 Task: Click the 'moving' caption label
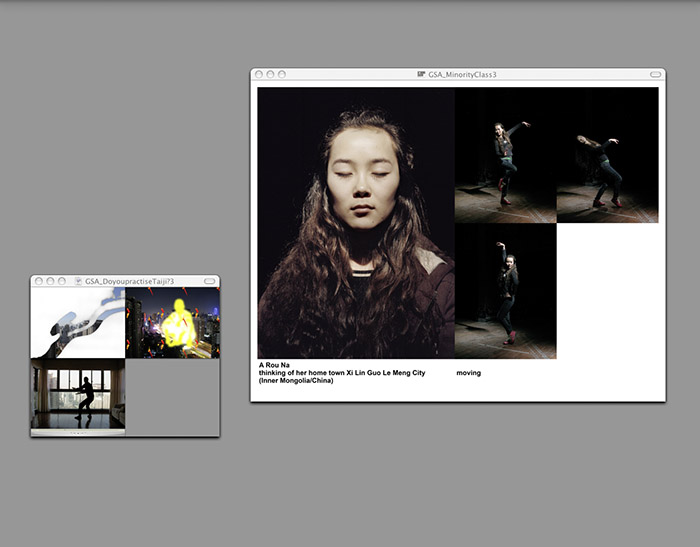click(468, 373)
